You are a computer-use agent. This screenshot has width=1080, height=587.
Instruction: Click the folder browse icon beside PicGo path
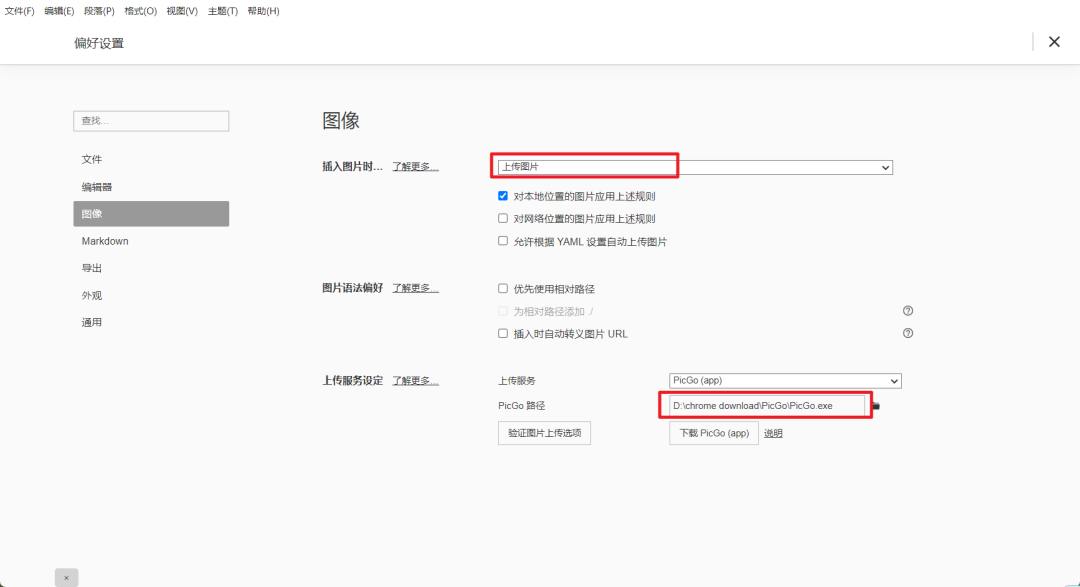pyautogui.click(x=876, y=406)
